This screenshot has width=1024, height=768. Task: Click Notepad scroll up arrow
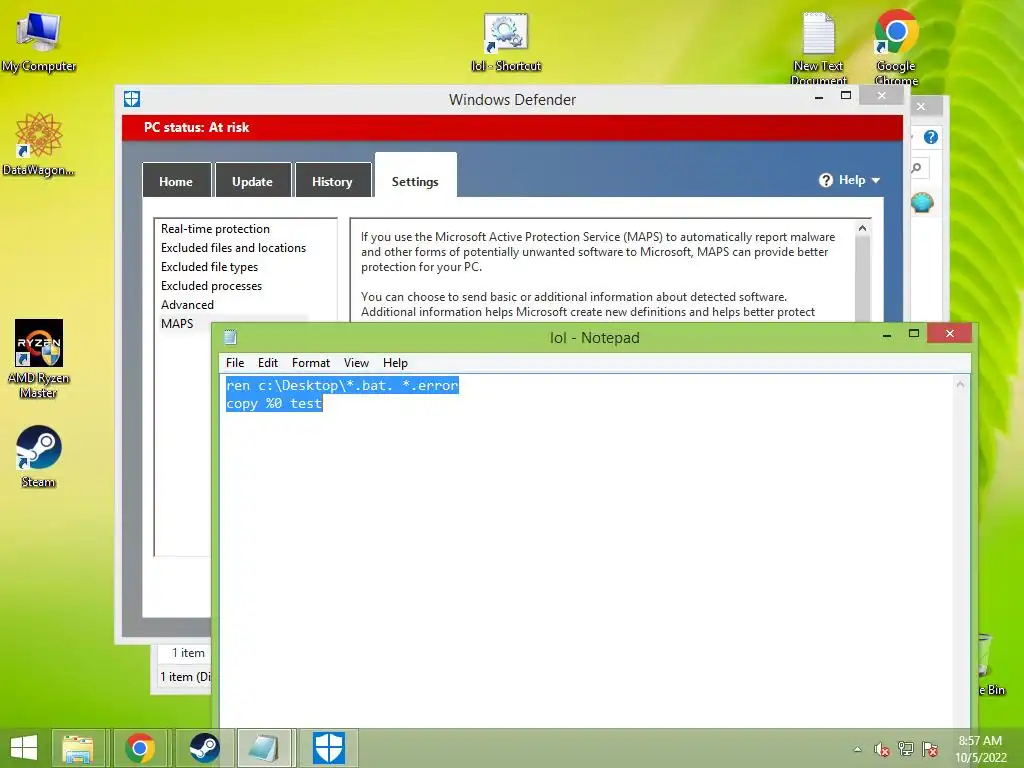(960, 385)
